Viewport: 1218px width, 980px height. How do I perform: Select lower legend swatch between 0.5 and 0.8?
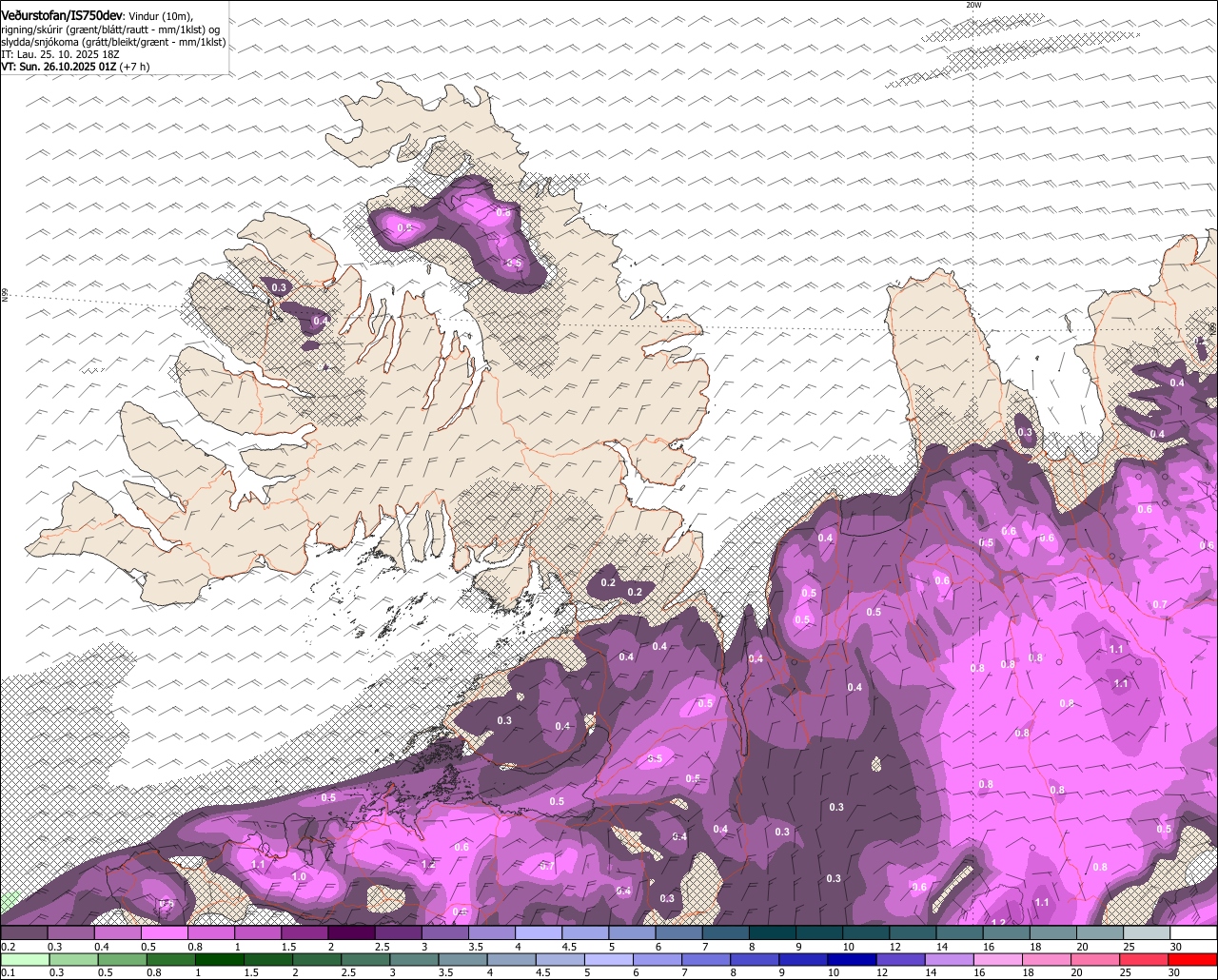point(123,960)
